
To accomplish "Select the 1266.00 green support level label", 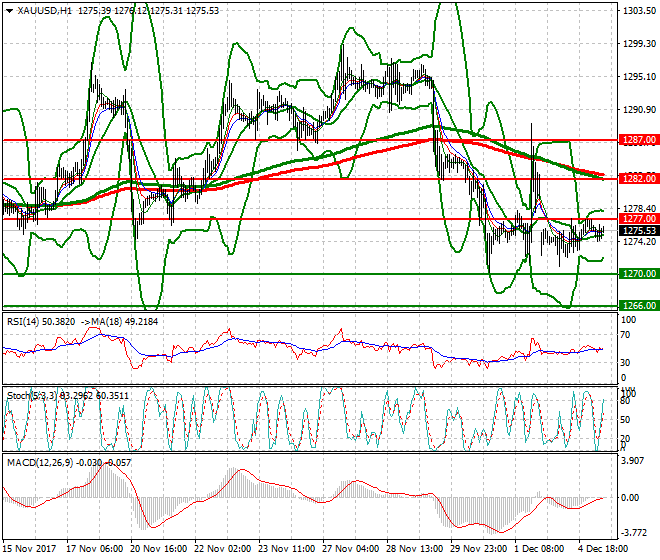I will point(639,306).
